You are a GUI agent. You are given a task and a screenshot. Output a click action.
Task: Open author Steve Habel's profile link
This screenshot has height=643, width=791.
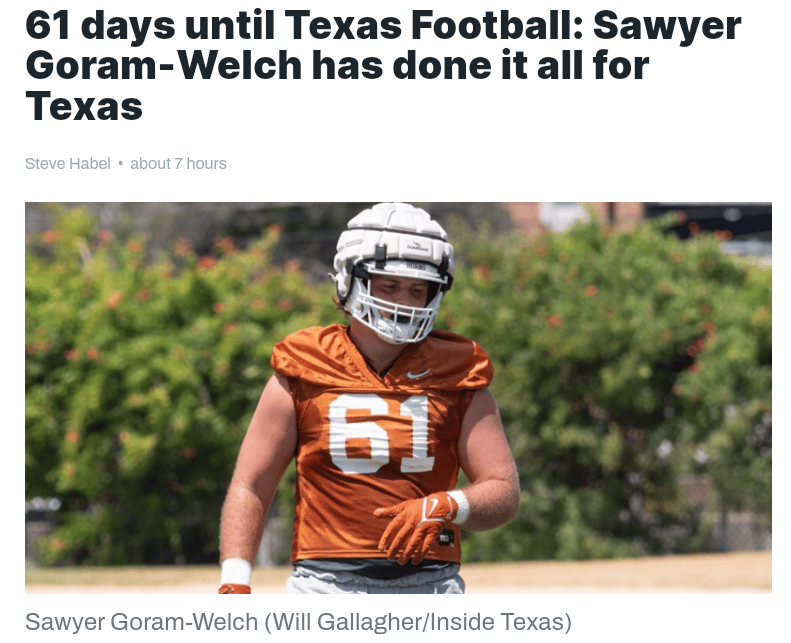(68, 164)
